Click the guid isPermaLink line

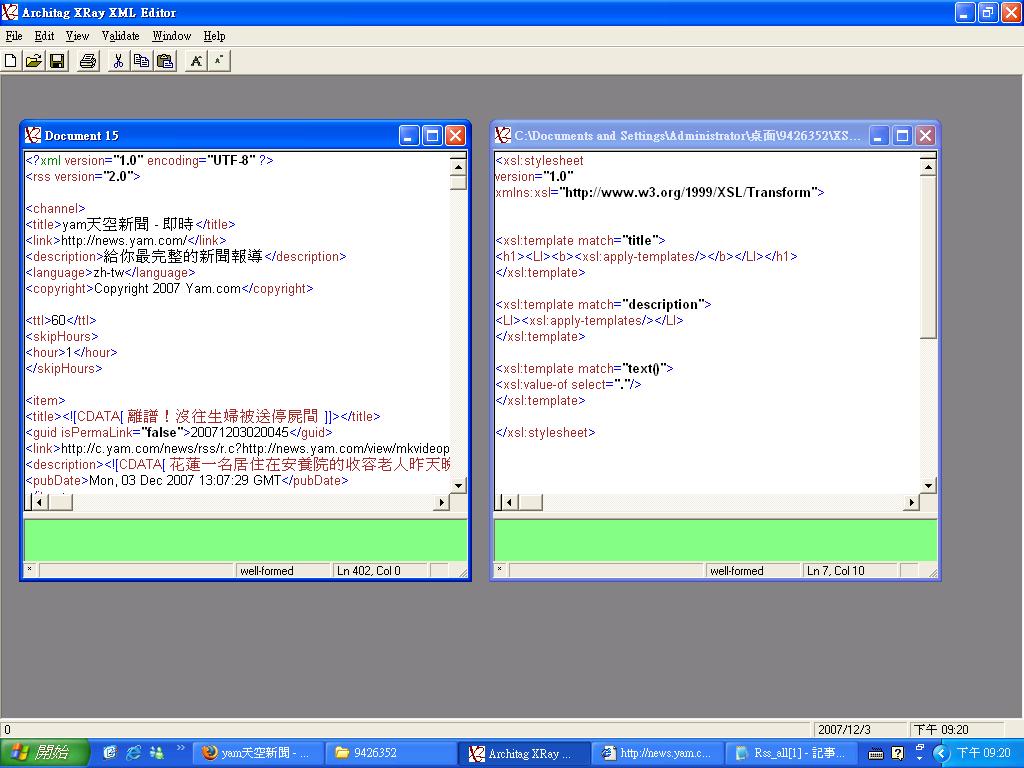click(x=179, y=432)
